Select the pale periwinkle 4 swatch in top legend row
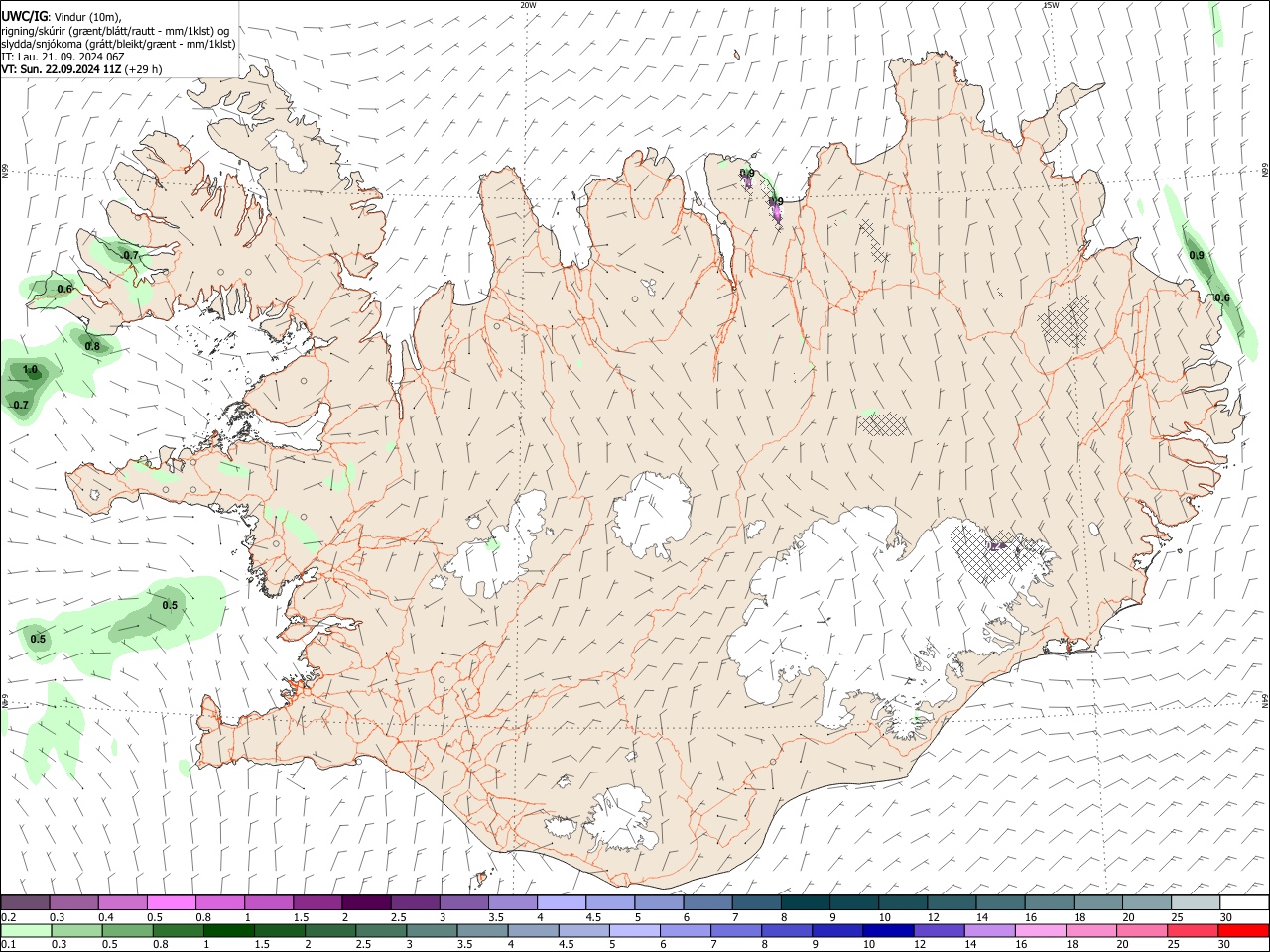1270x952 pixels. coord(562,902)
